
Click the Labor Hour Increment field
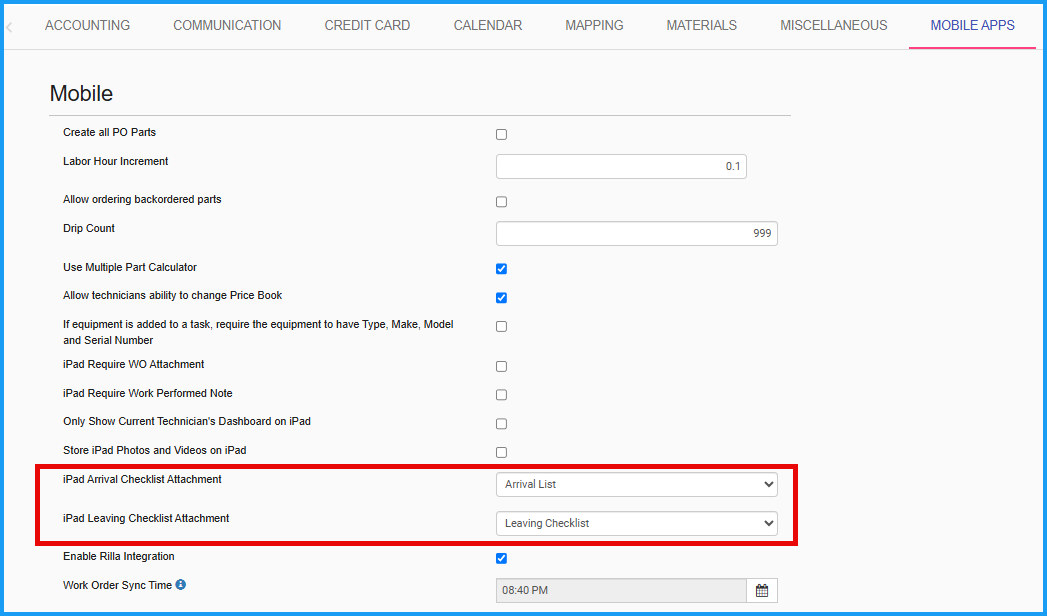tap(621, 166)
